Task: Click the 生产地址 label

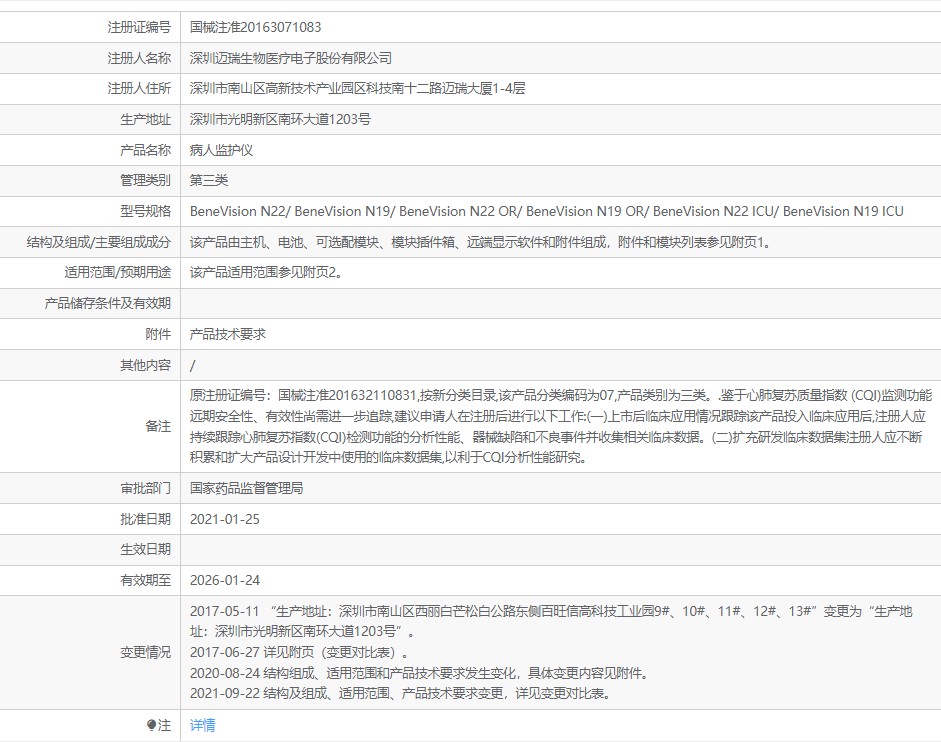Action: [145, 119]
